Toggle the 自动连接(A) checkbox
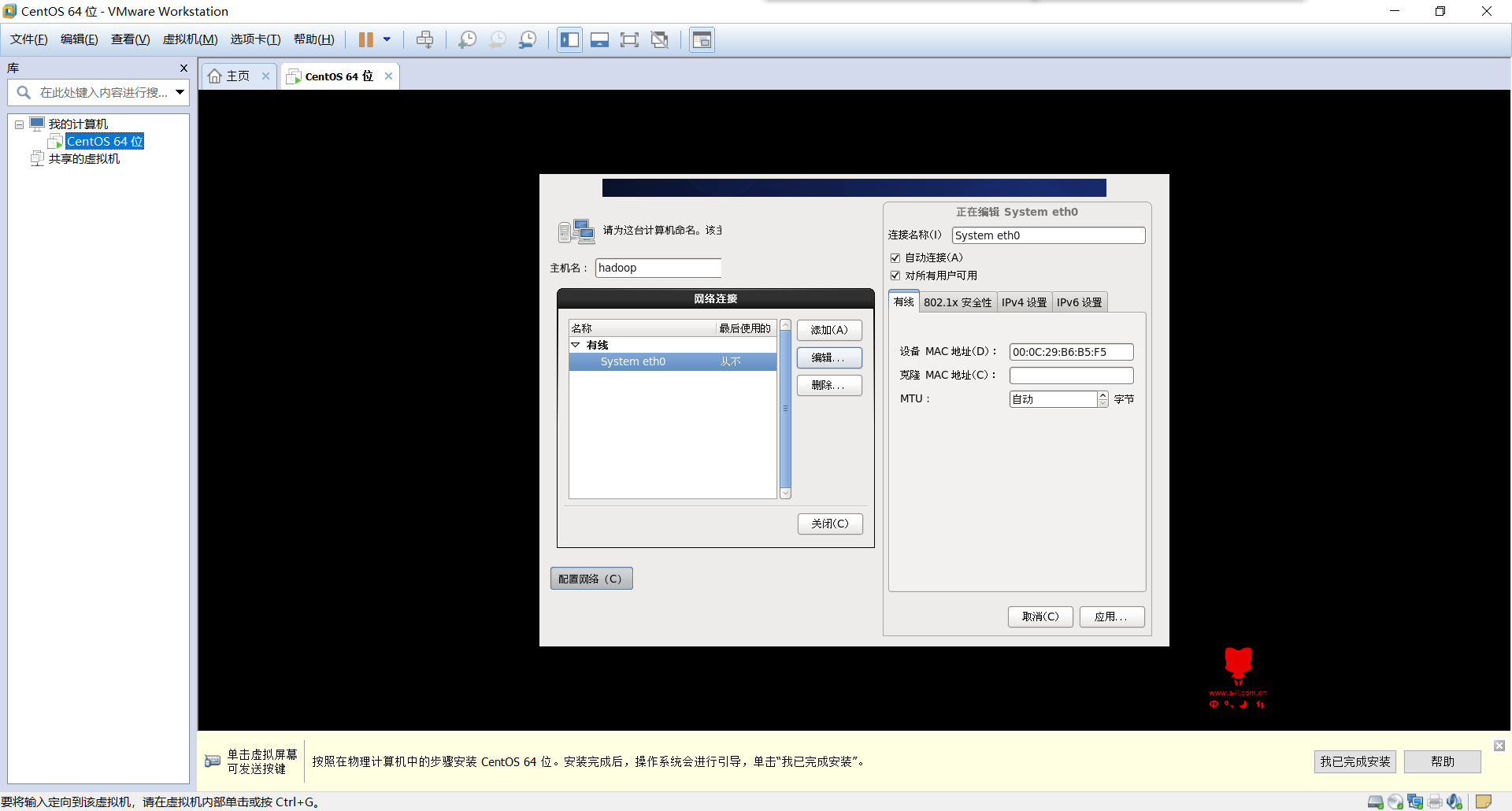The height and width of the screenshot is (811, 1512). tap(895, 257)
